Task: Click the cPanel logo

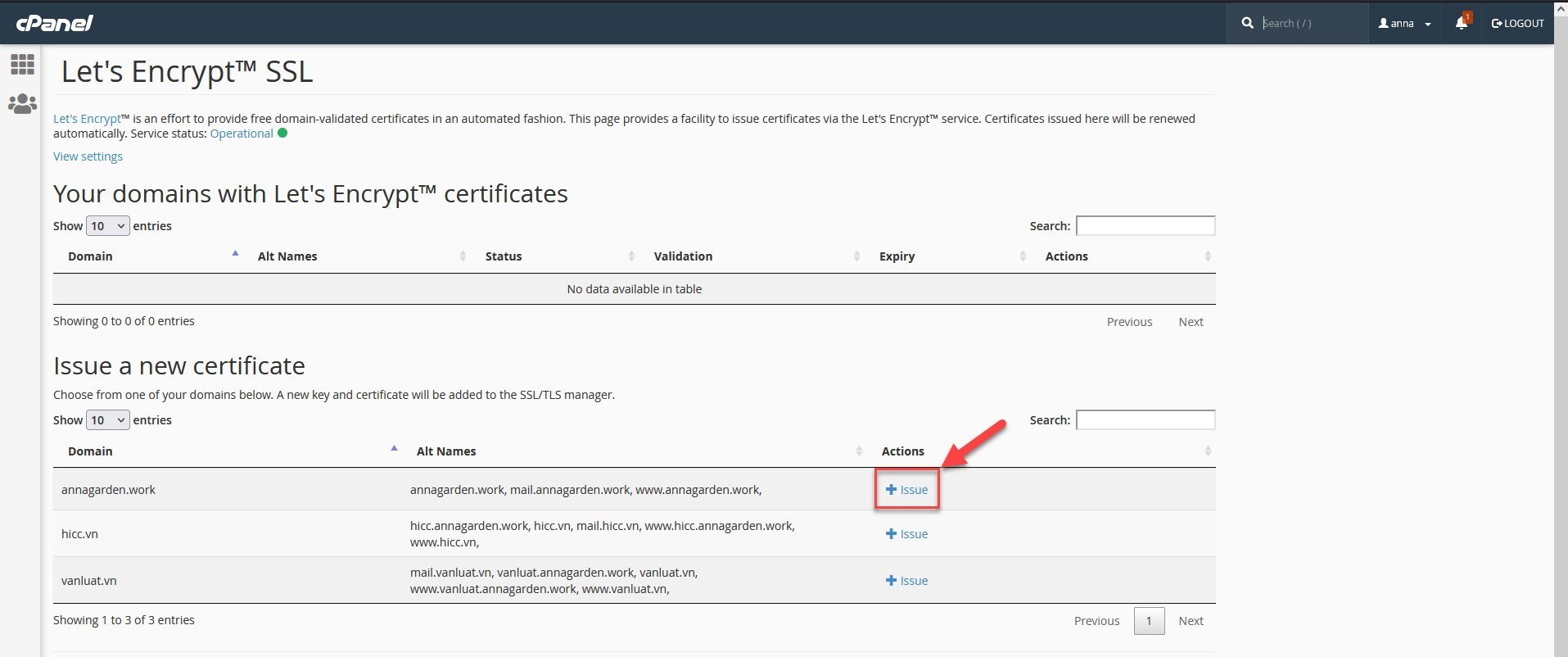Action: [54, 23]
